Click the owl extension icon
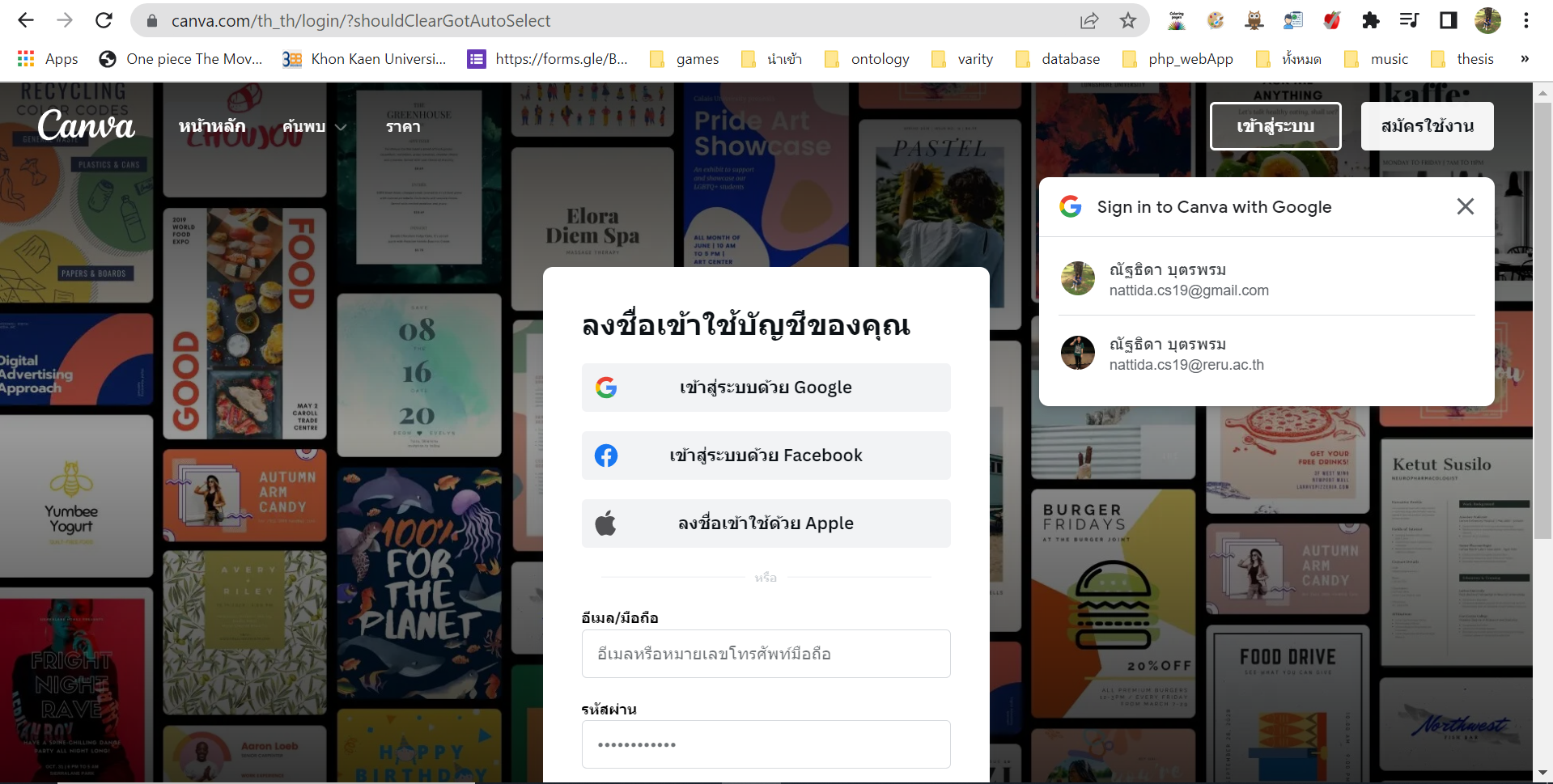Screen dimensions: 1553x784 1254,21
